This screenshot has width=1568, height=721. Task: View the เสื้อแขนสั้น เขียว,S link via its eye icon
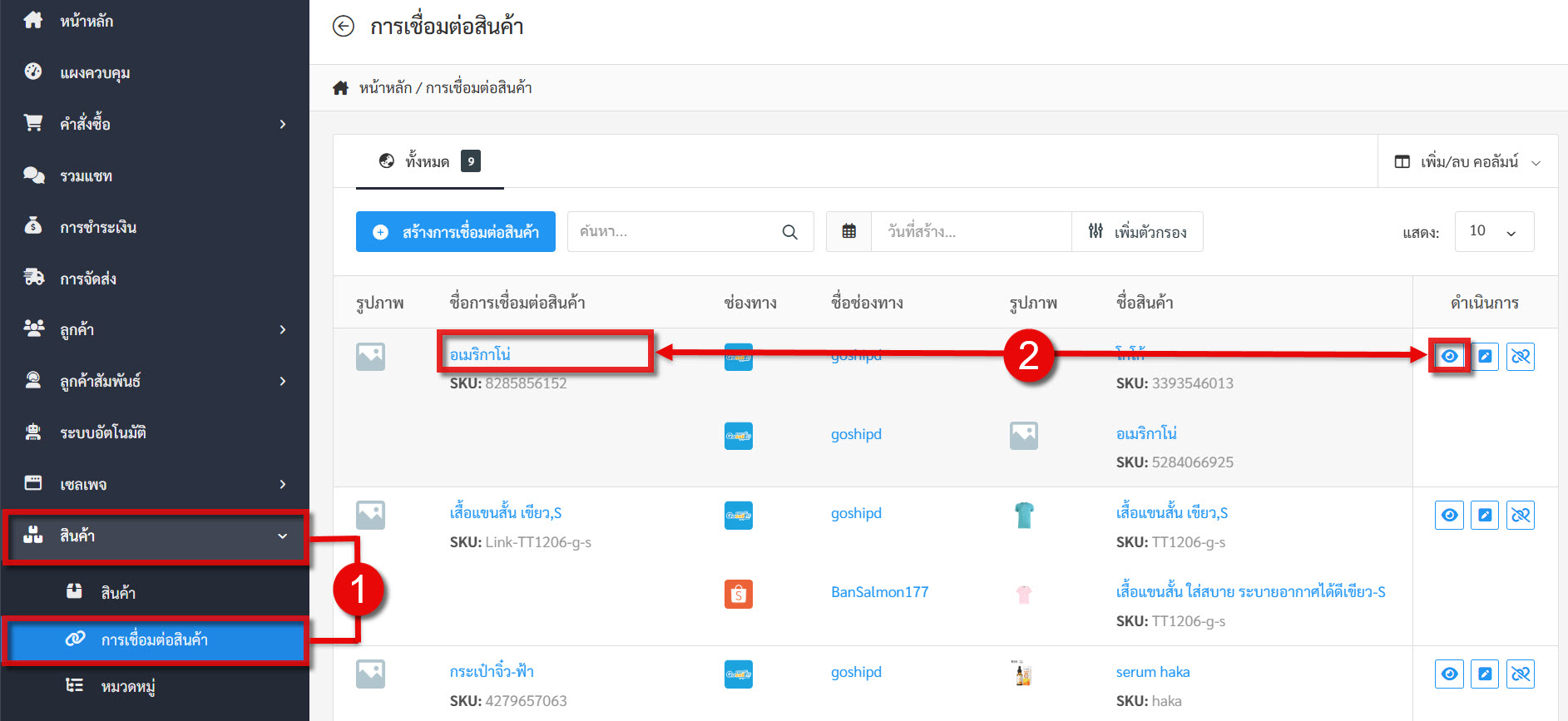pos(1449,516)
